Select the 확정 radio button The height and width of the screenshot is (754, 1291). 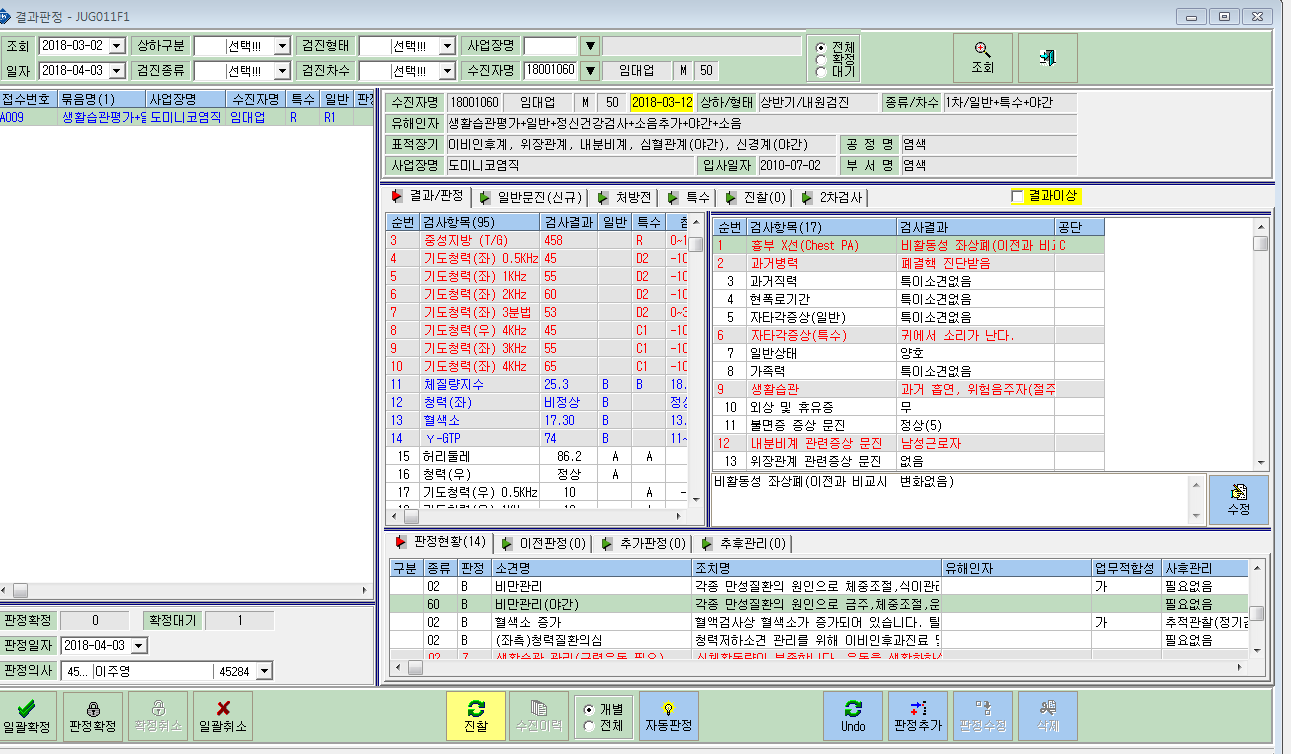click(821, 59)
